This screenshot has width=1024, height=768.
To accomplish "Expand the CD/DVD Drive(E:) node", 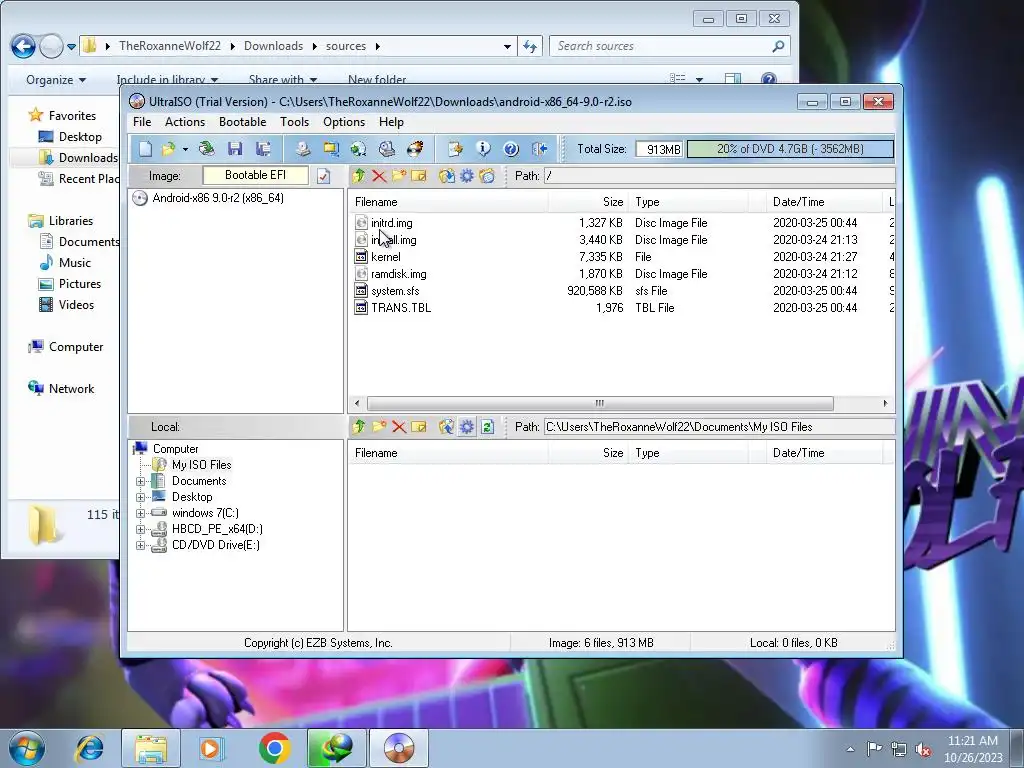I will pos(140,545).
